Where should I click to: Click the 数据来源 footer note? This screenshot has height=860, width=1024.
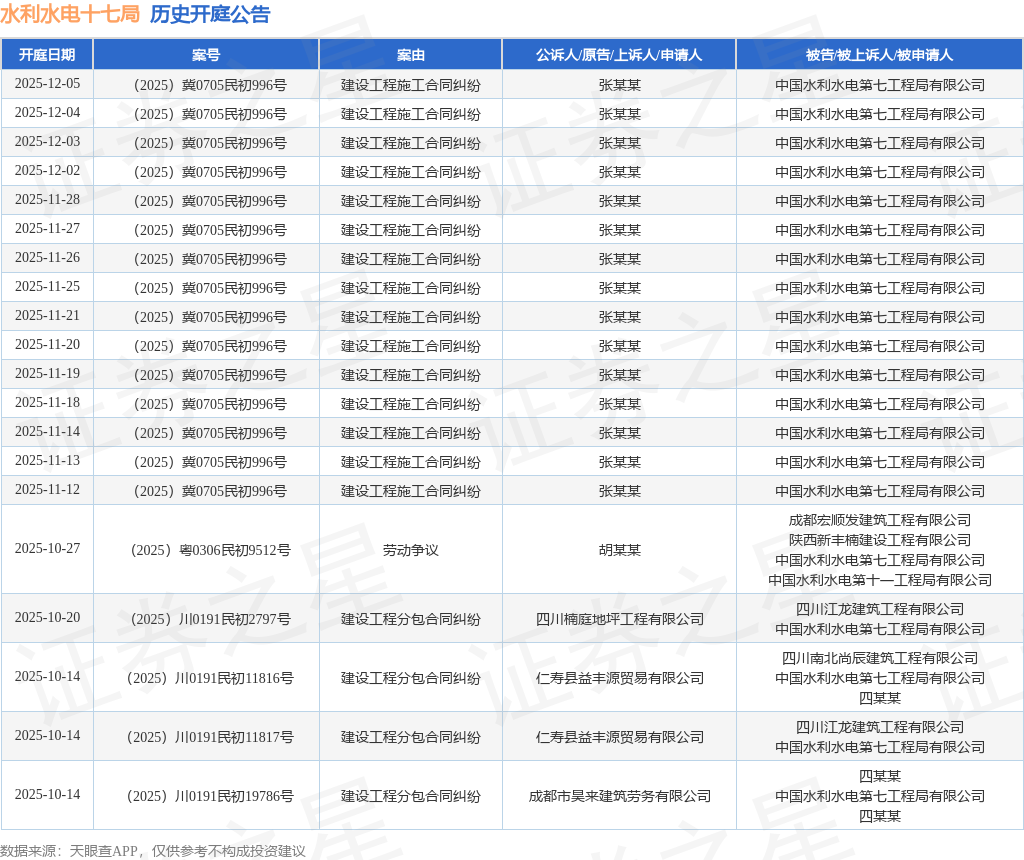(153, 851)
